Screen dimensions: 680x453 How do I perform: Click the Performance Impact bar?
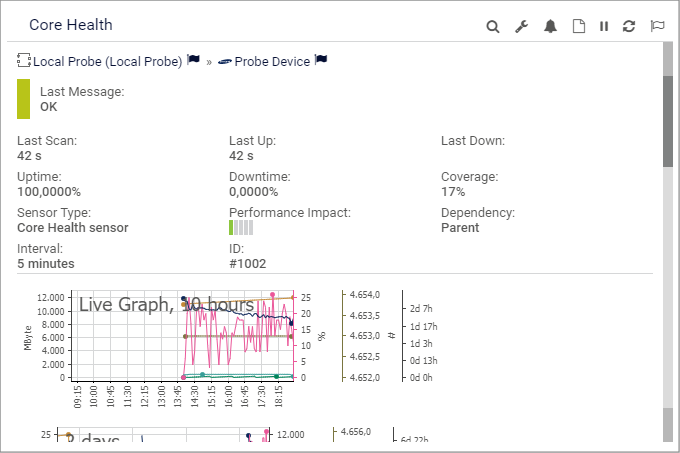click(241, 227)
